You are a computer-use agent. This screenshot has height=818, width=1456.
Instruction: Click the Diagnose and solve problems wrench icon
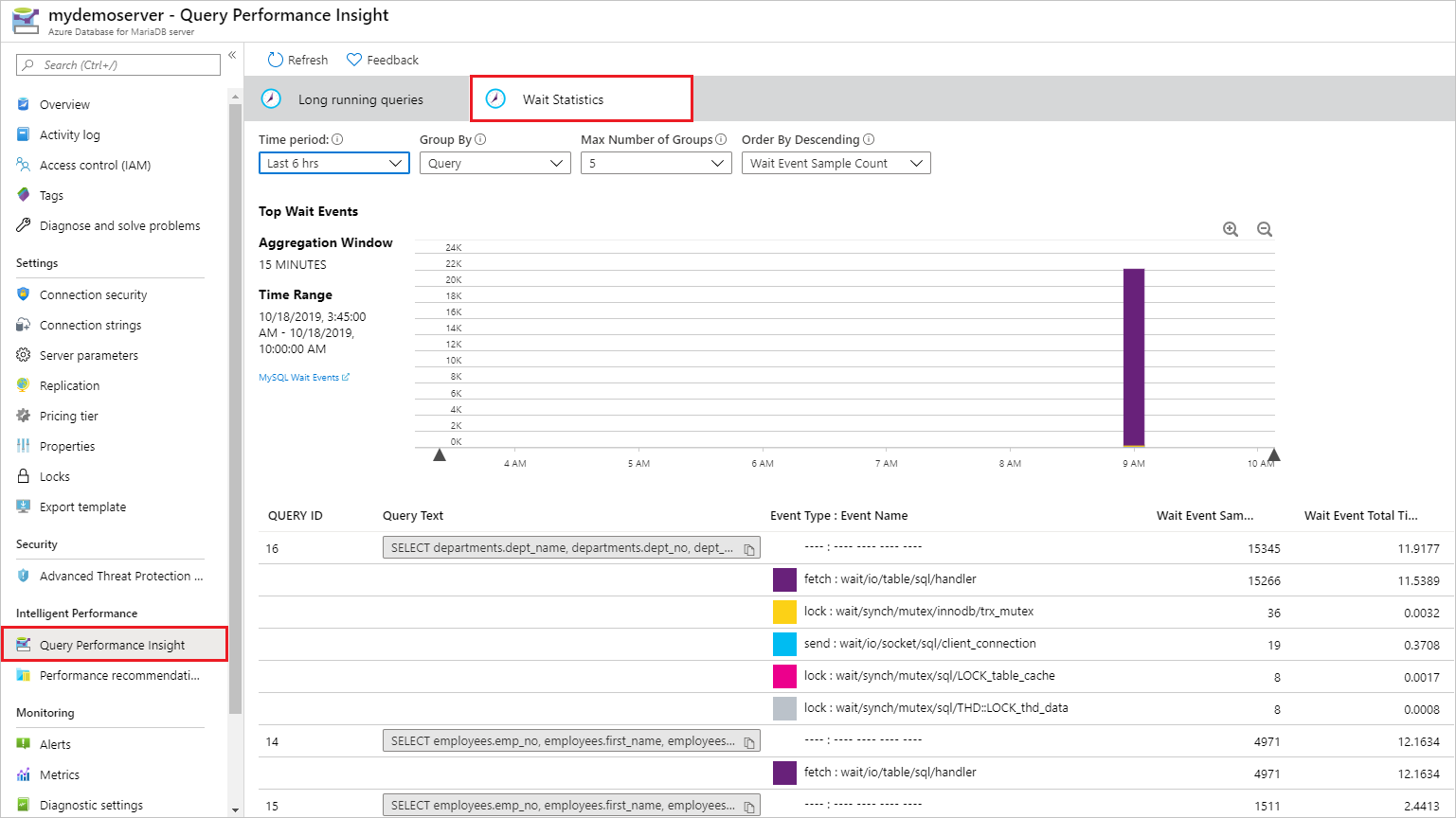pos(24,225)
